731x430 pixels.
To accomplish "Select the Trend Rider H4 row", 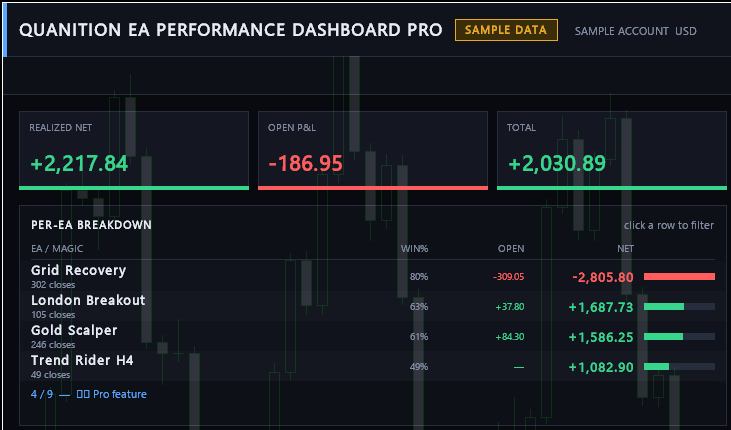I will (x=372, y=366).
